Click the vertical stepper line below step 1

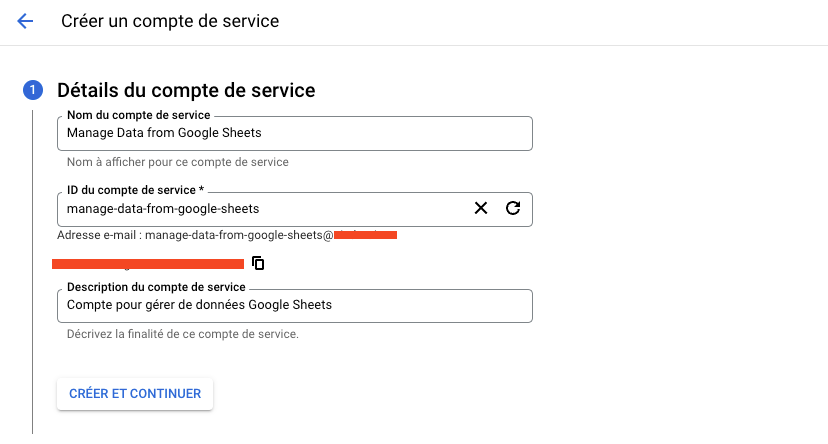click(x=32, y=270)
